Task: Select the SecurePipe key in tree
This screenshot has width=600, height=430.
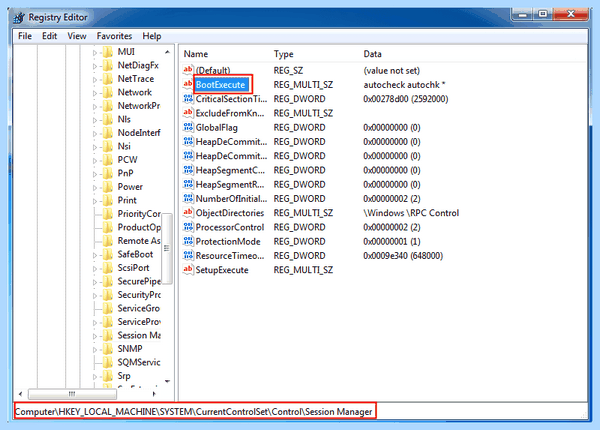Action: coord(139,281)
